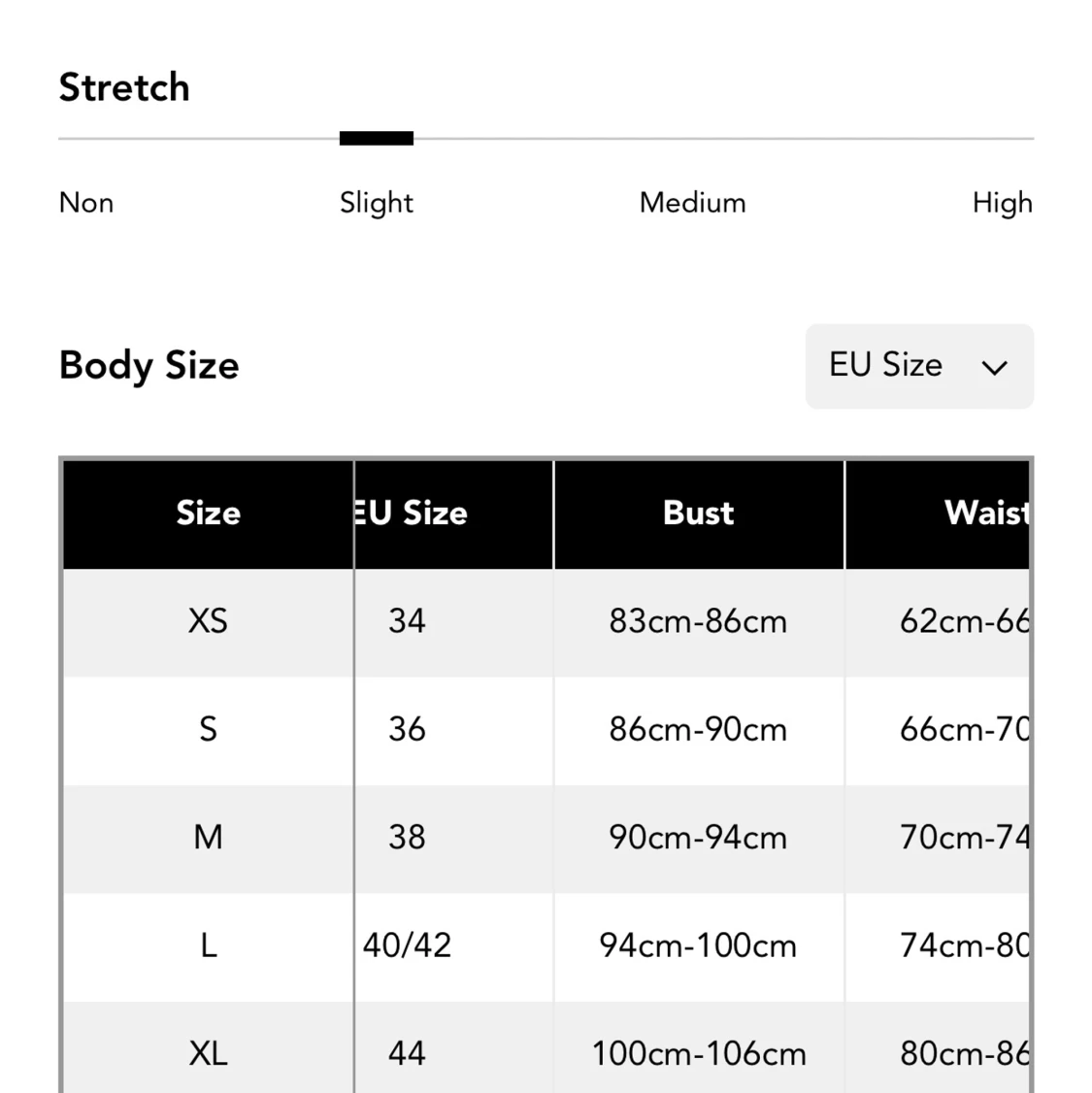Select the M size row cell
Screen dimensions: 1092x1093
pyautogui.click(x=208, y=838)
